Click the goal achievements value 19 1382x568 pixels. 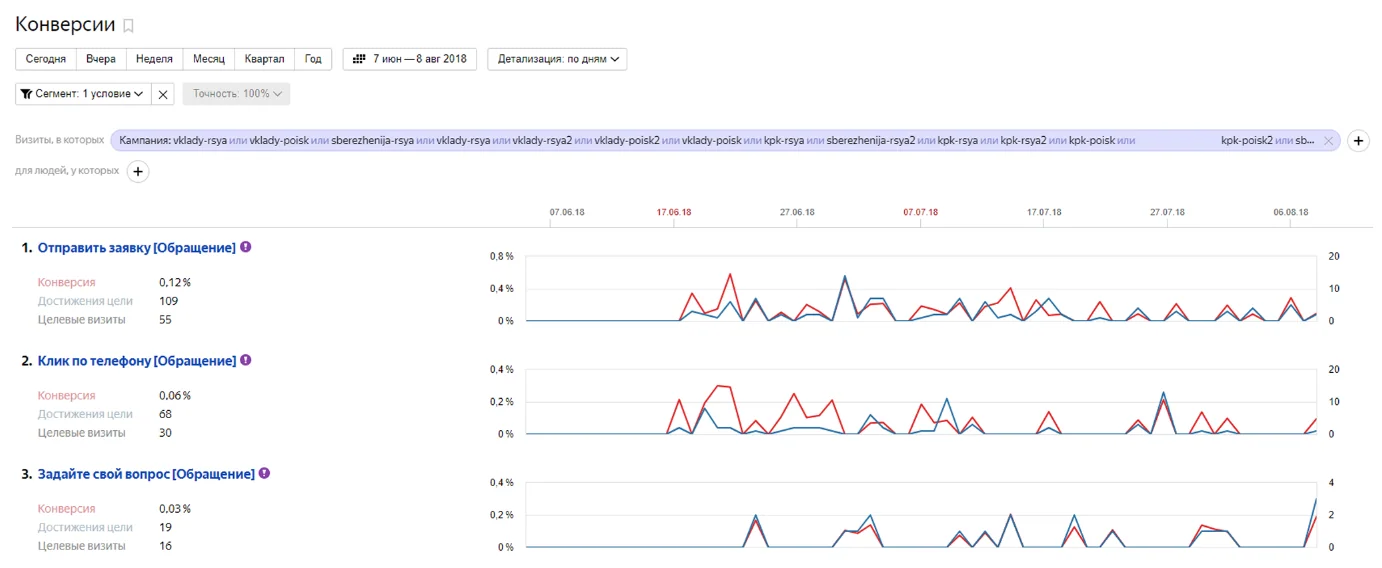click(165, 527)
